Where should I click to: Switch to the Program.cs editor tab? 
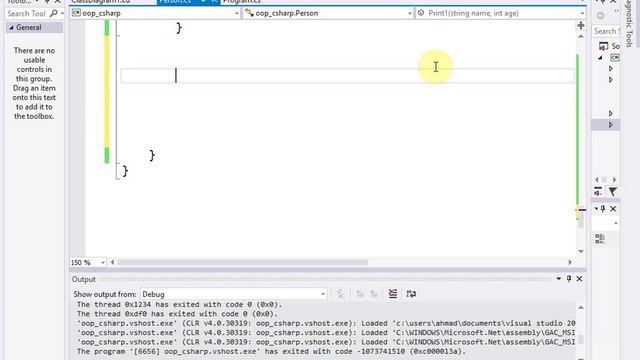tap(242, 2)
